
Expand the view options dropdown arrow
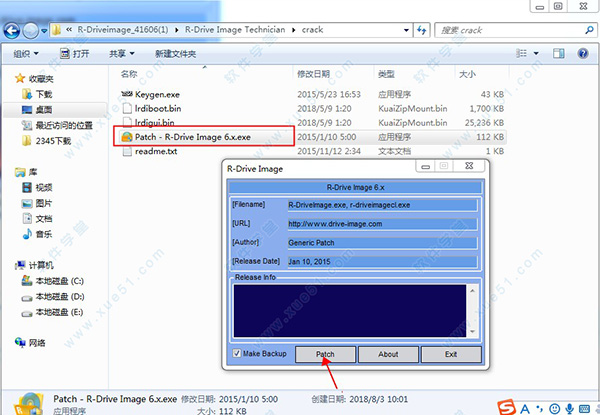[x=536, y=54]
